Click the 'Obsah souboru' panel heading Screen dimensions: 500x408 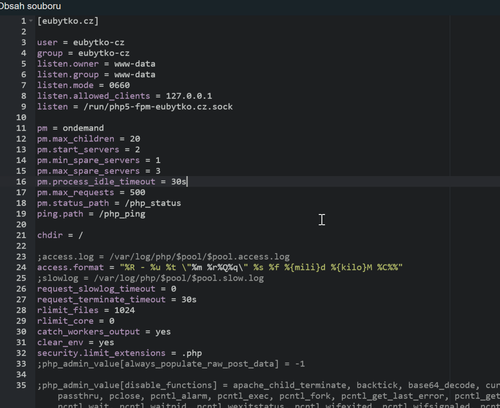click(x=30, y=6)
